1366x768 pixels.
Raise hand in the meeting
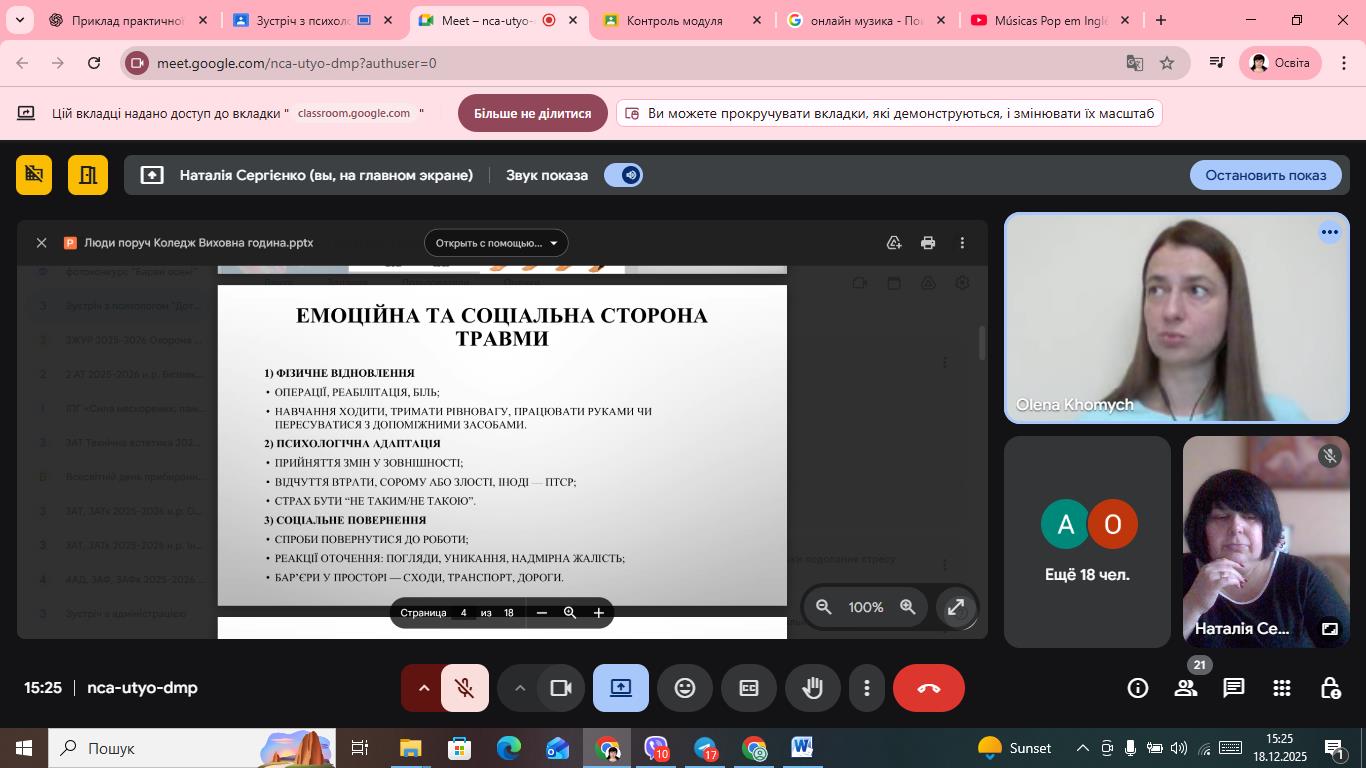[812, 688]
